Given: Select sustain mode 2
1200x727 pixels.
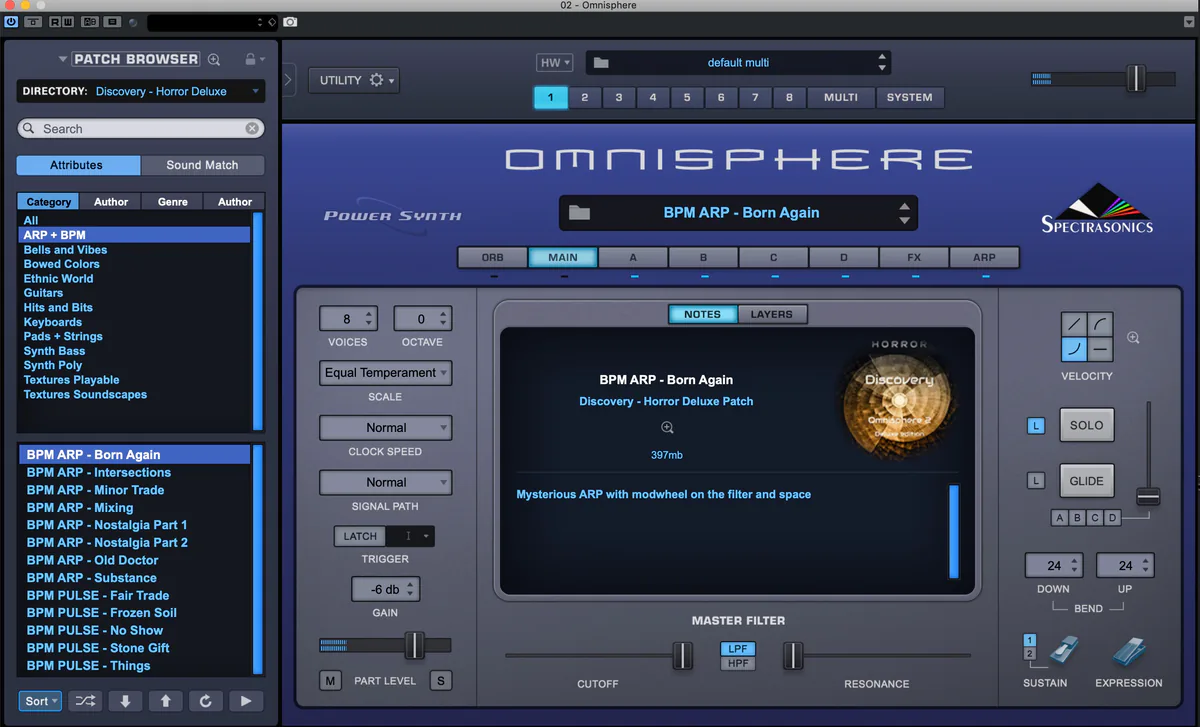Looking at the screenshot, I should click(1030, 654).
